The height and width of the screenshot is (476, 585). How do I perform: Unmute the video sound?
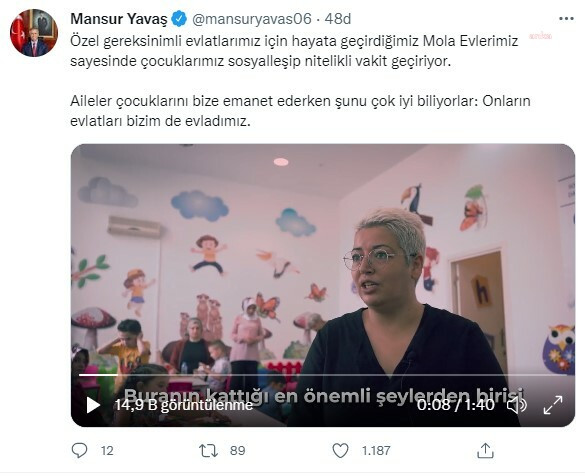(x=516, y=405)
